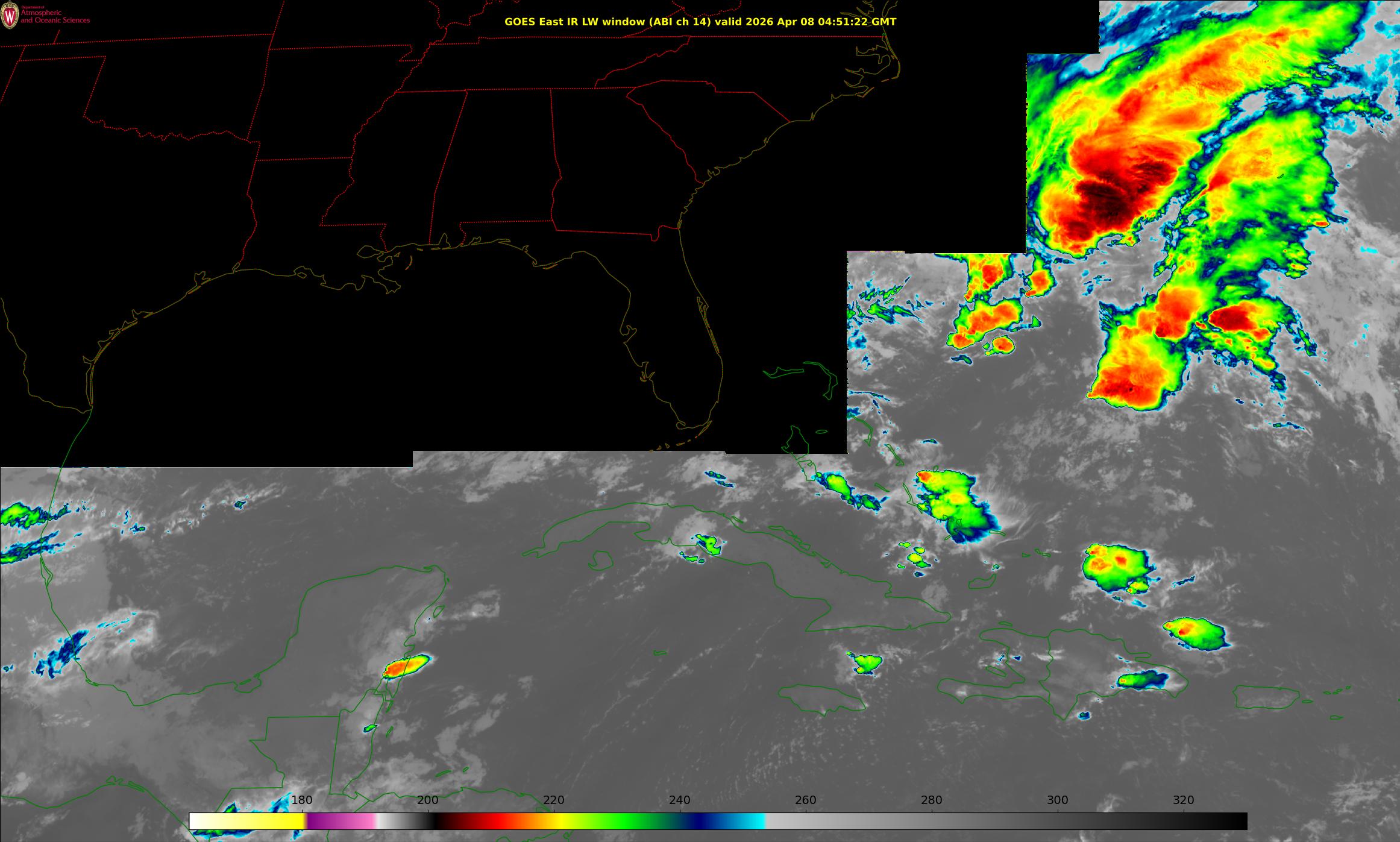Click the 220 colorbar tick label
Image resolution: width=1400 pixels, height=842 pixels.
tap(553, 800)
